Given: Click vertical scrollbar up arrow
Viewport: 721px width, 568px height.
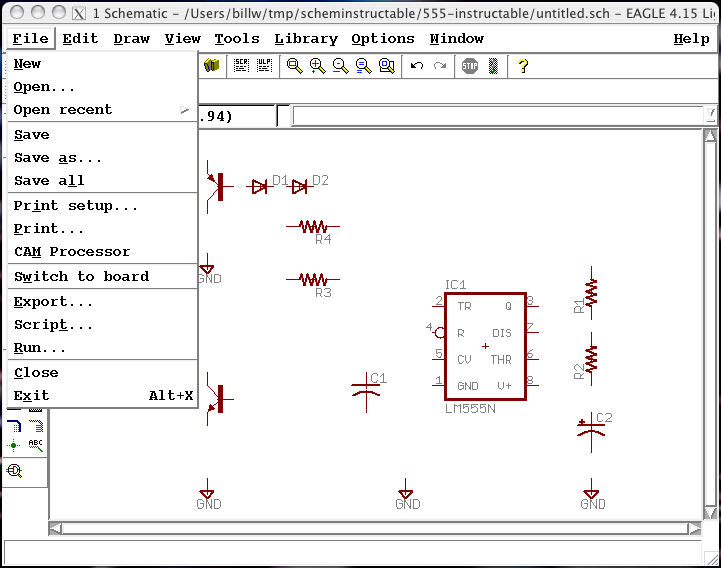Looking at the screenshot, I should (x=710, y=136).
